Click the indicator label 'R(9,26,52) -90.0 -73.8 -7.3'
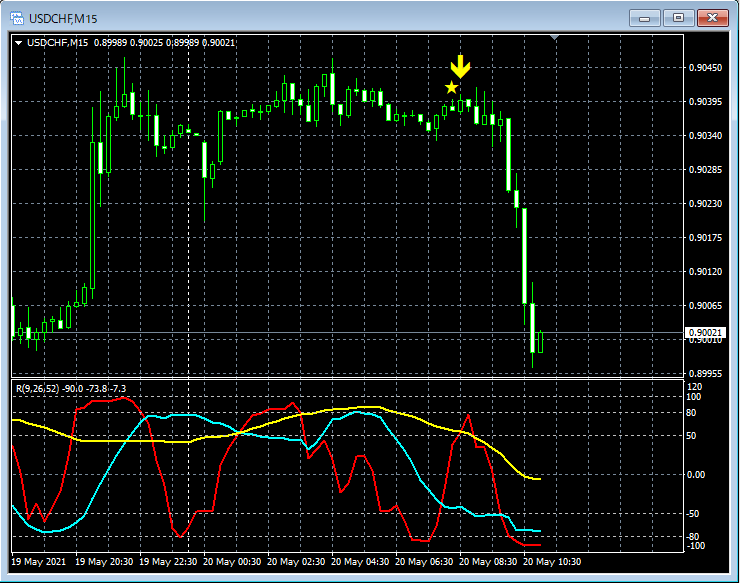This screenshot has height=583, width=741. 71,389
